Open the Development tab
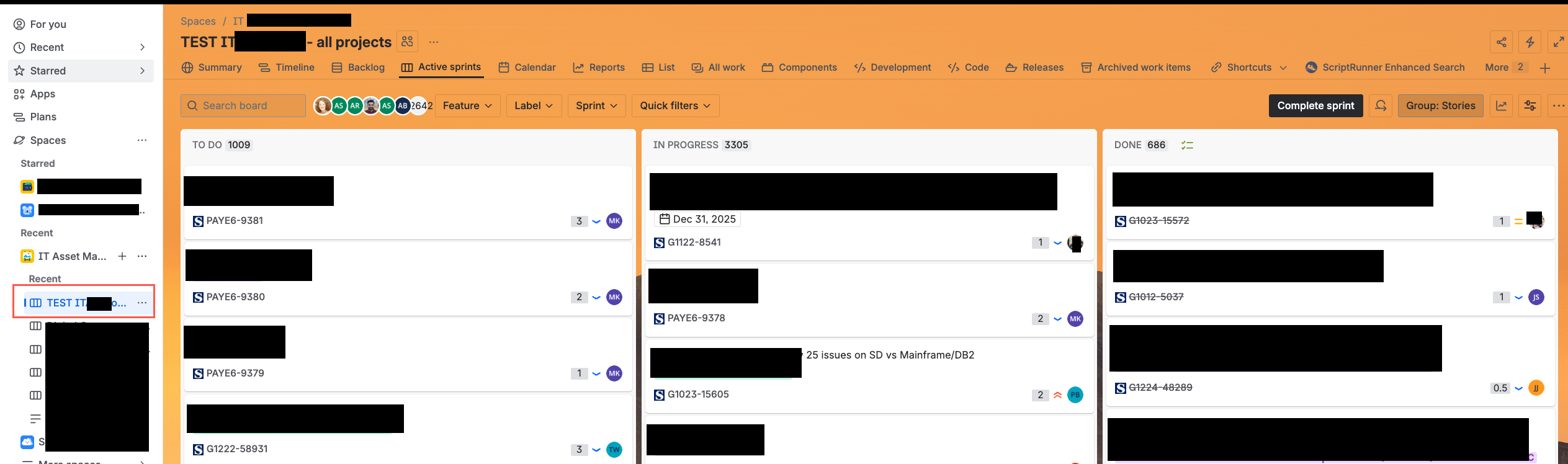Screen dimensions: 1568x464 (x=892, y=68)
